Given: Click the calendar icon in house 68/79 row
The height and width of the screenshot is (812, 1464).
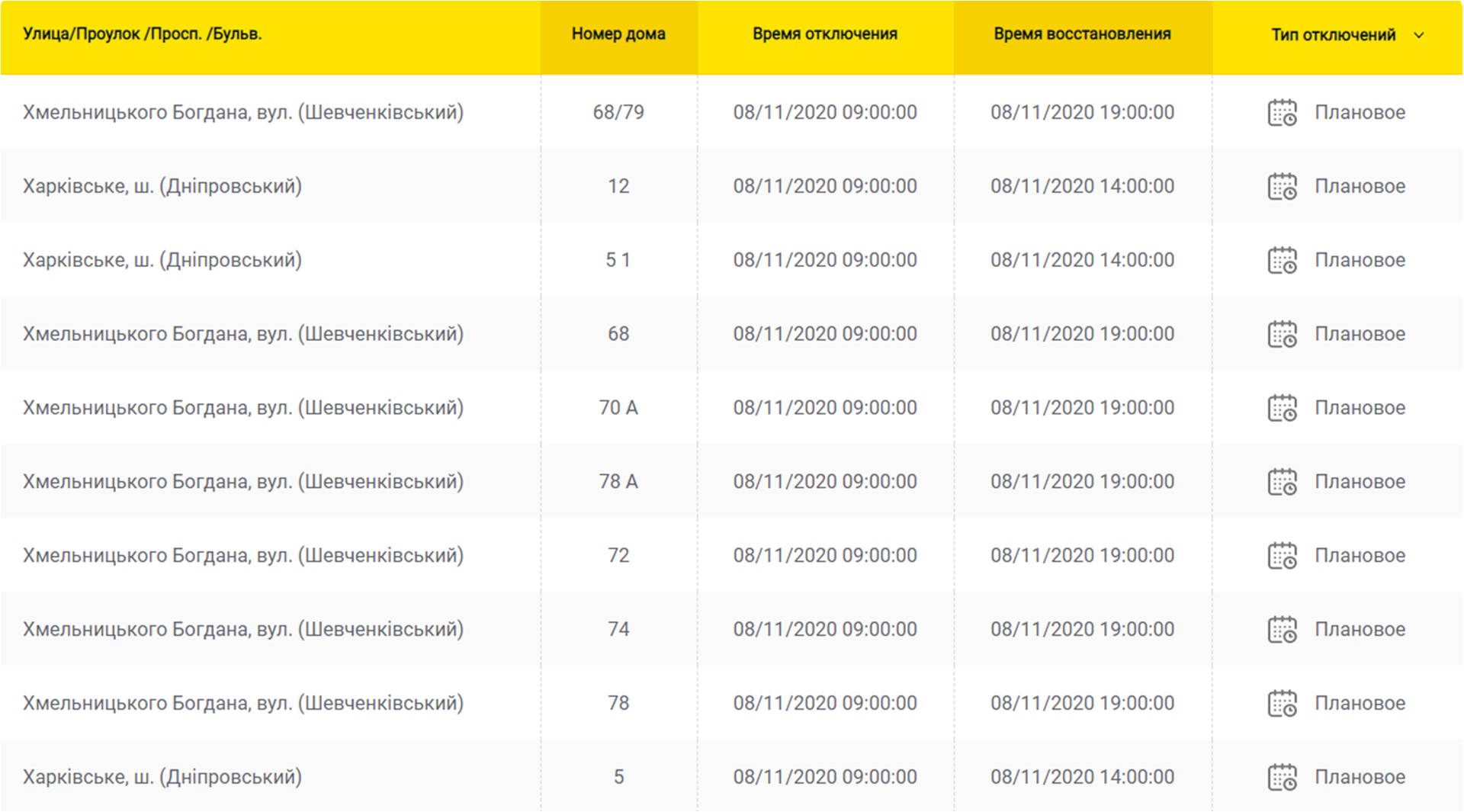Looking at the screenshot, I should point(1282,113).
